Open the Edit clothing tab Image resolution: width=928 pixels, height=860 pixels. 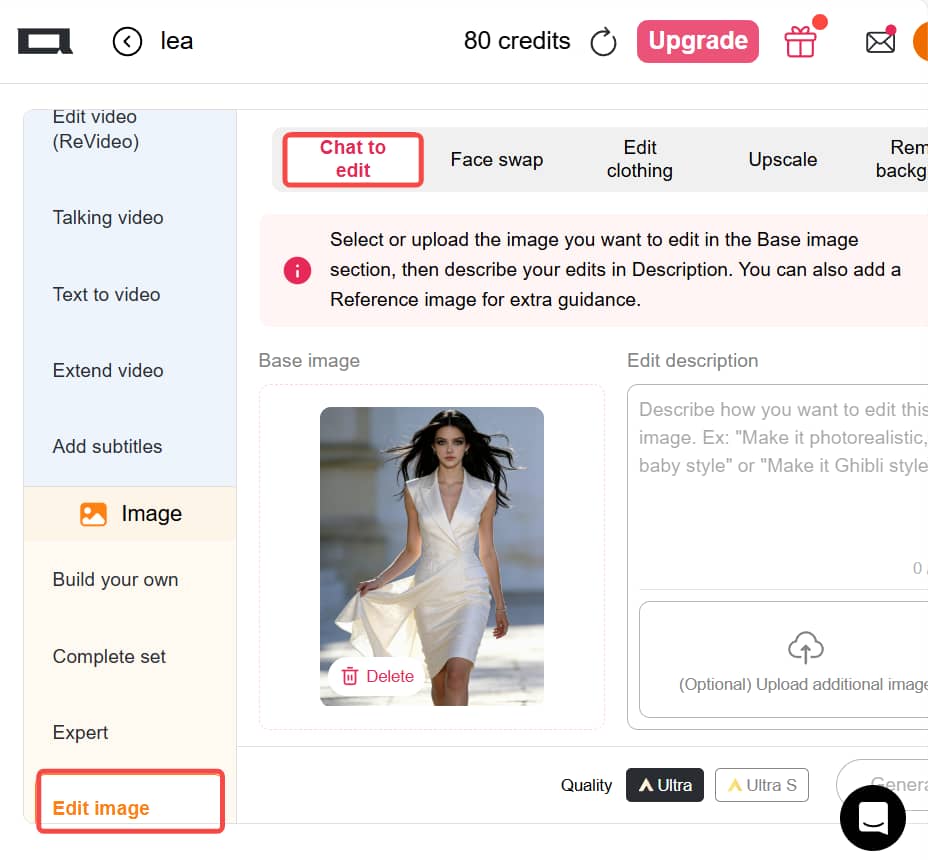[x=639, y=159]
